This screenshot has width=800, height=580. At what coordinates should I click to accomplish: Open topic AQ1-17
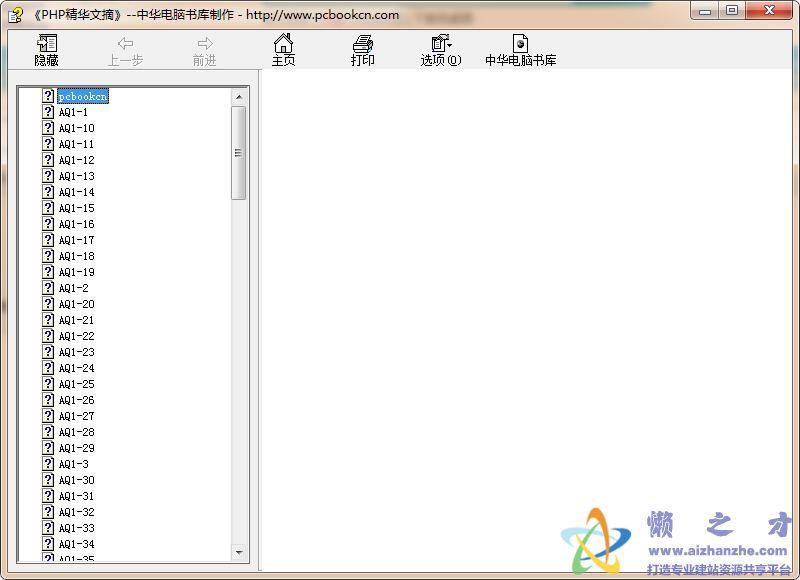77,240
